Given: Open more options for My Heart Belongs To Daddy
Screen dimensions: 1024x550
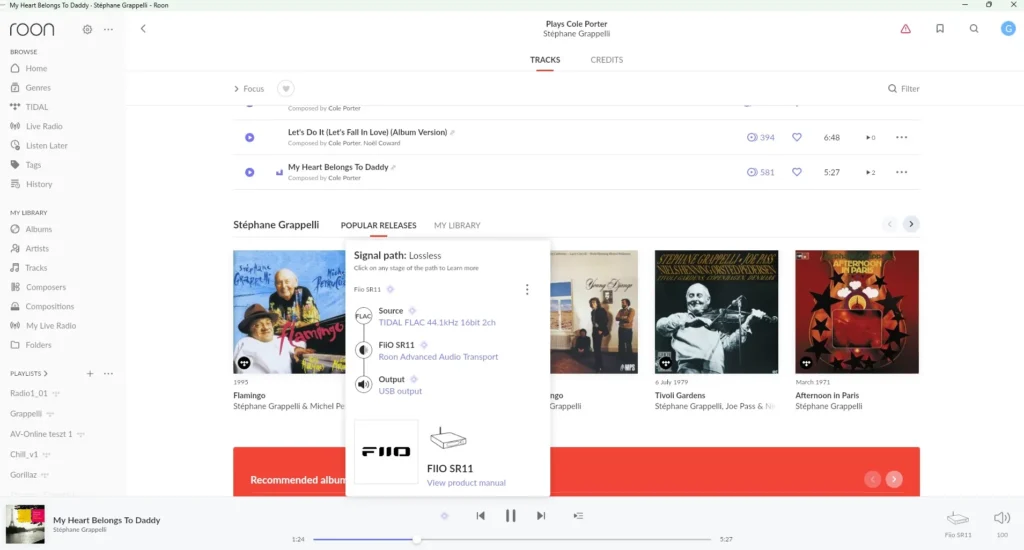Looking at the screenshot, I should point(901,172).
